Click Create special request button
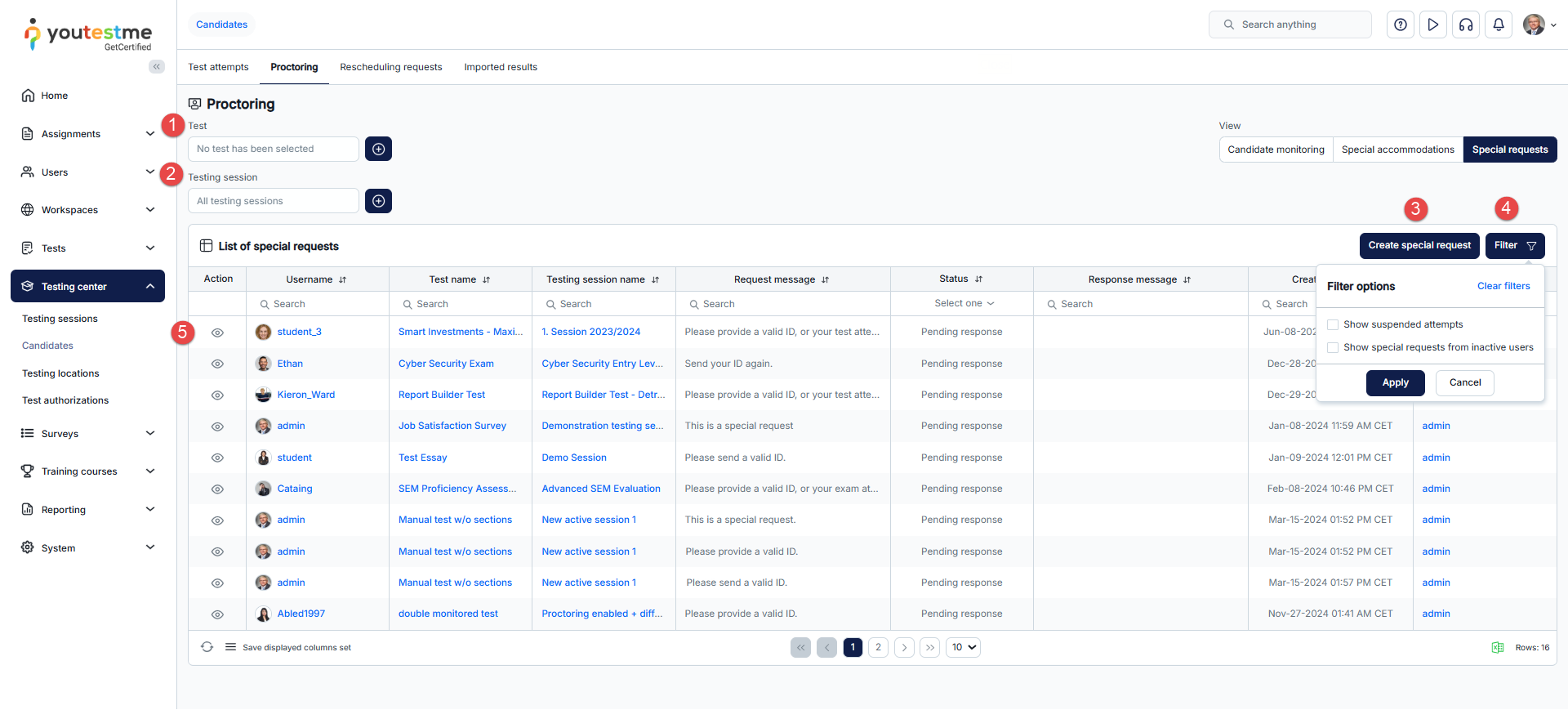 point(1419,245)
